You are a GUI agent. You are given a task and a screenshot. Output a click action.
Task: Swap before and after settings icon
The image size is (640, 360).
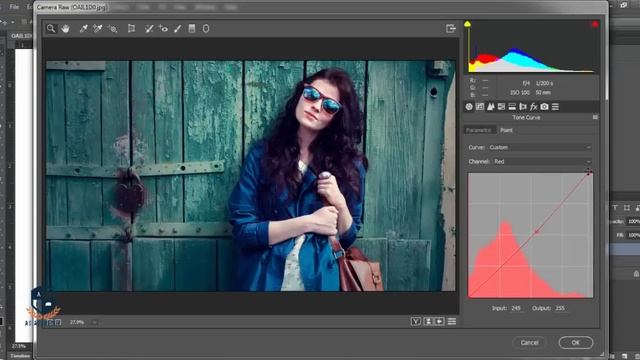click(x=428, y=322)
